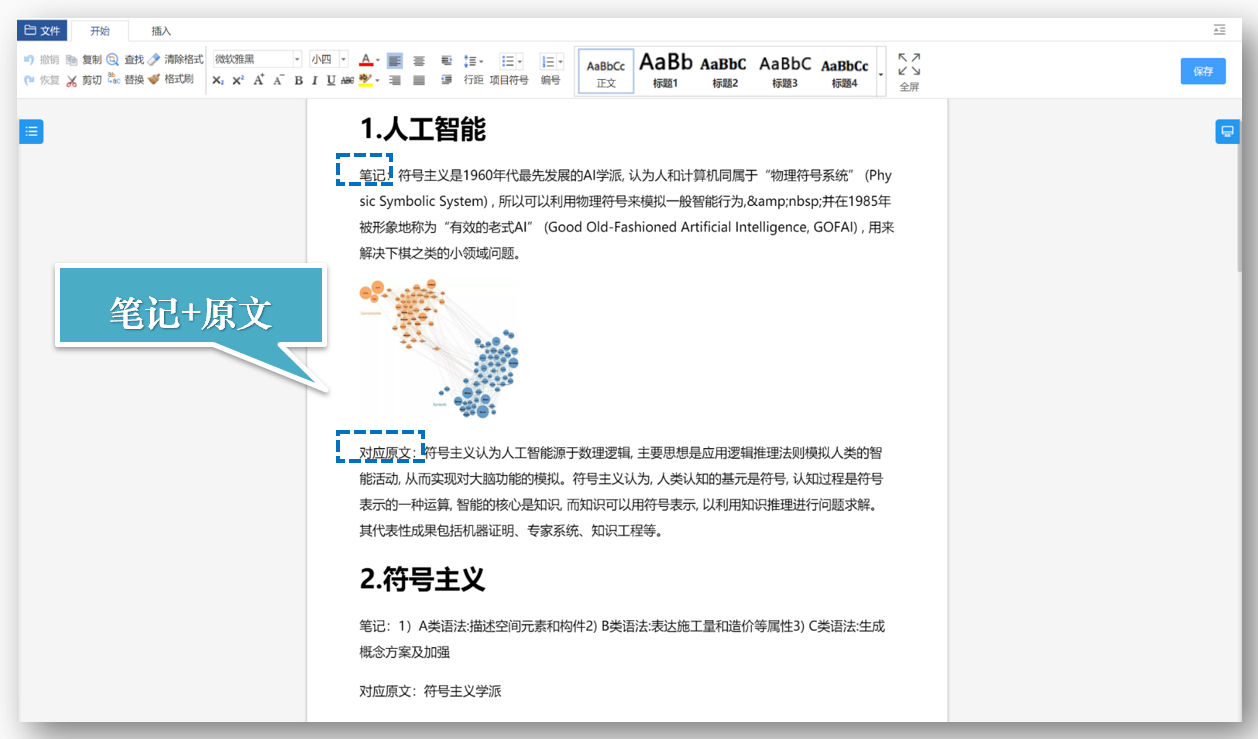Click the 剪切 scissors icon
The width and height of the screenshot is (1258, 739).
click(x=72, y=80)
